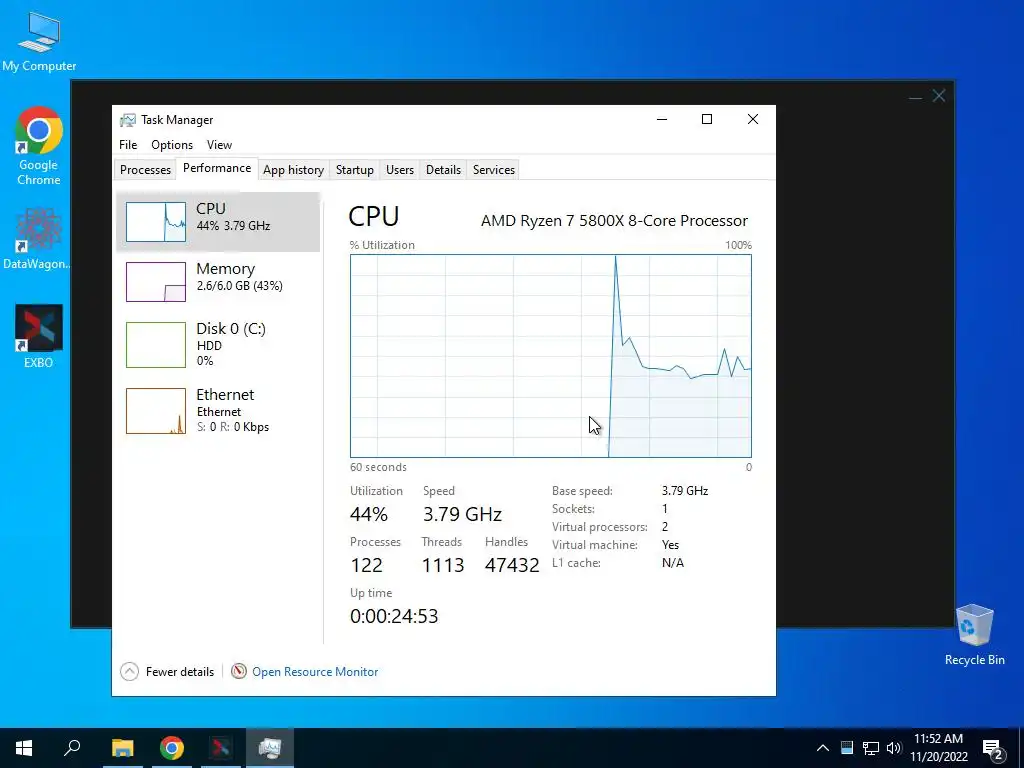The image size is (1024, 768).
Task: Open the Options menu
Action: pyautogui.click(x=172, y=145)
